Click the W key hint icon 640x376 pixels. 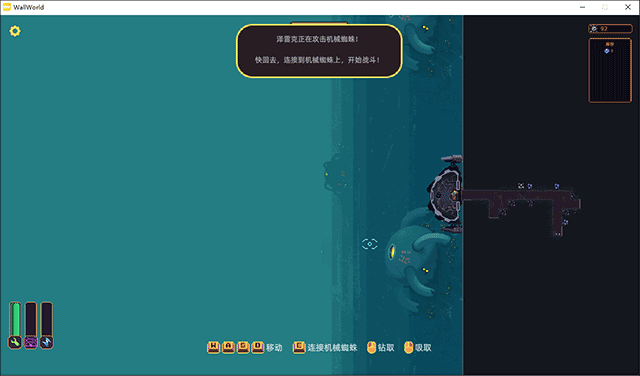pos(213,347)
